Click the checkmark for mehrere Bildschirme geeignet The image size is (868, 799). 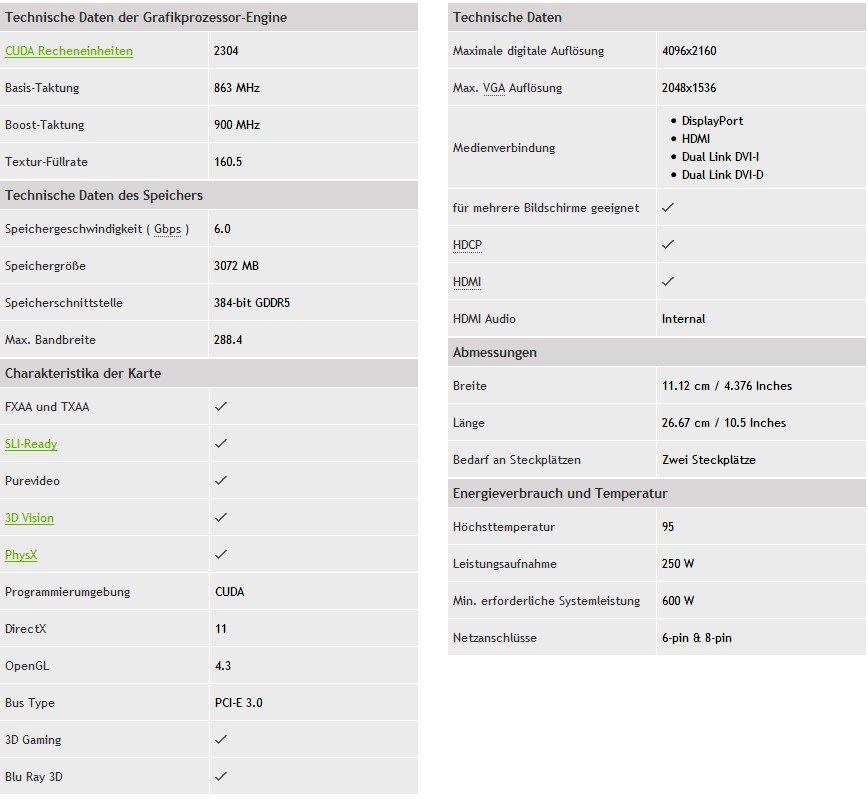[668, 208]
